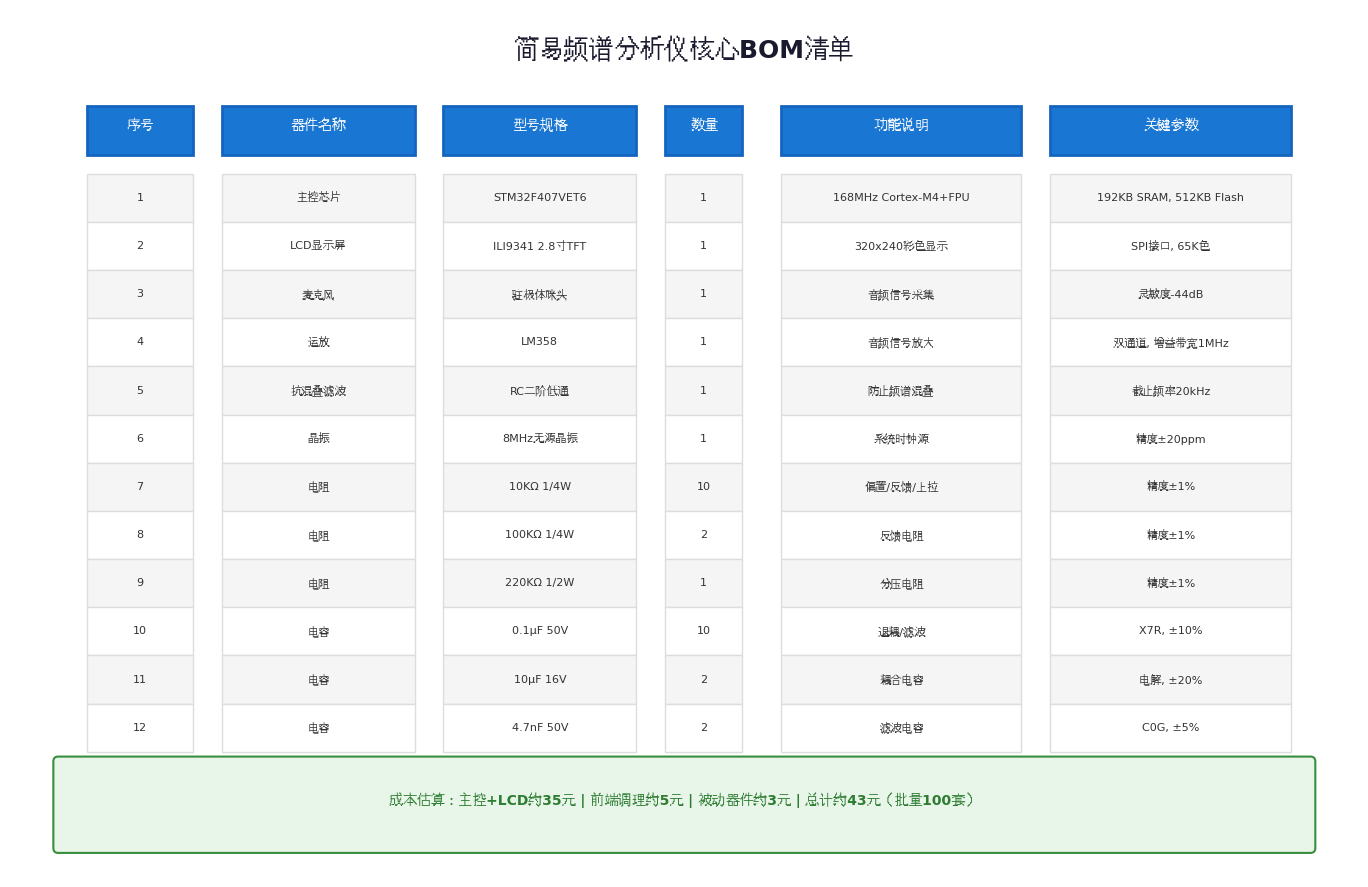Select the 320x240彩色显示 cell

(901, 246)
